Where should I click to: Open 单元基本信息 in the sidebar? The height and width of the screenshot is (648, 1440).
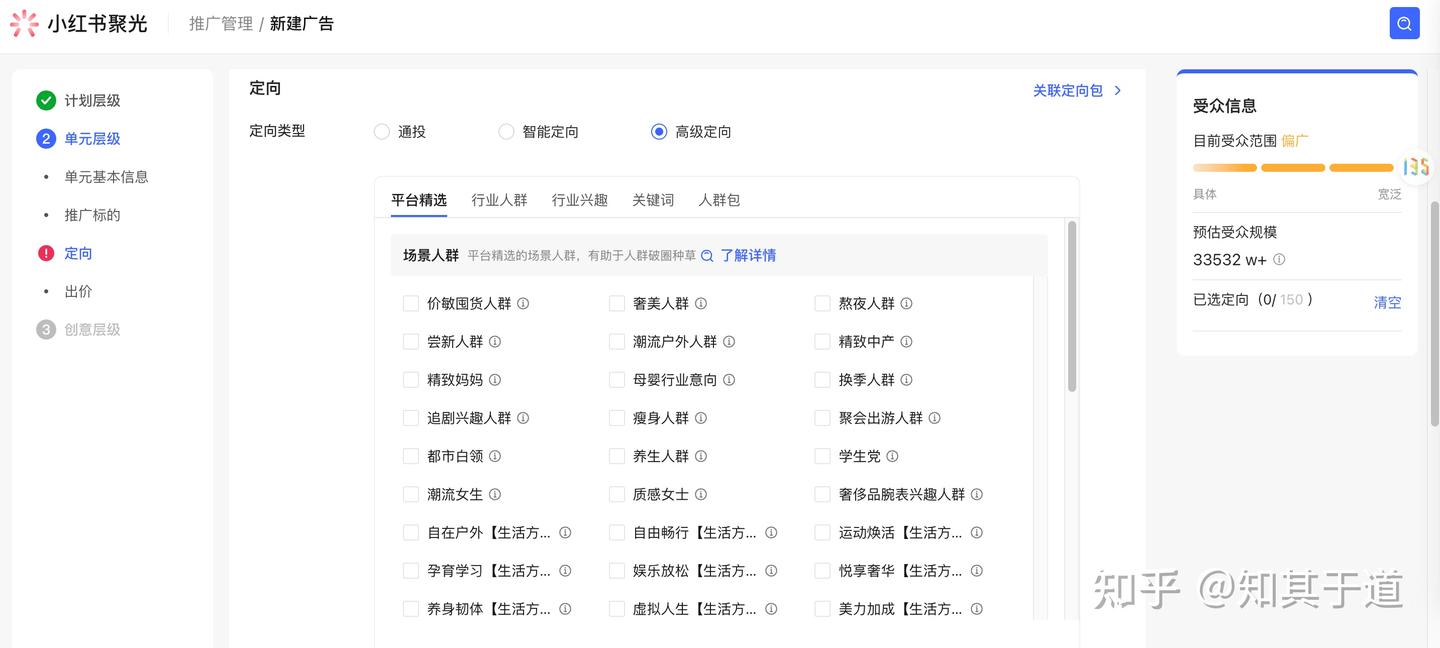[106, 177]
